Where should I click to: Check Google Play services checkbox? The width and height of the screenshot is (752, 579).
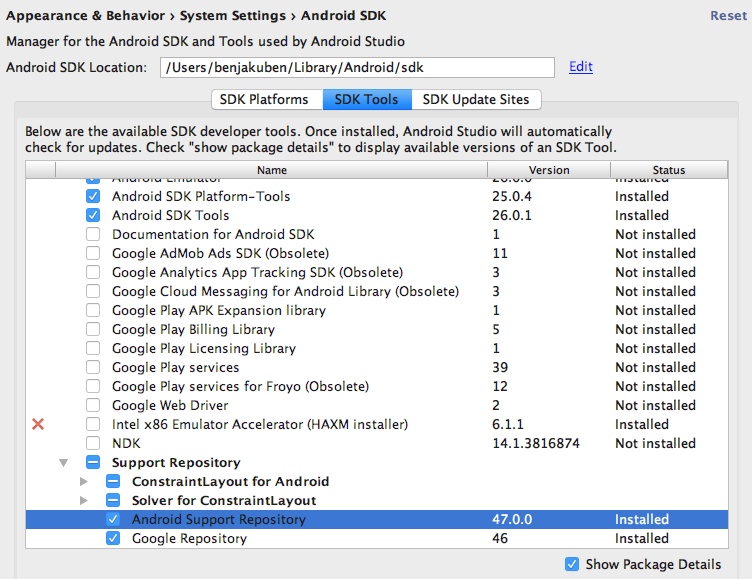93,367
